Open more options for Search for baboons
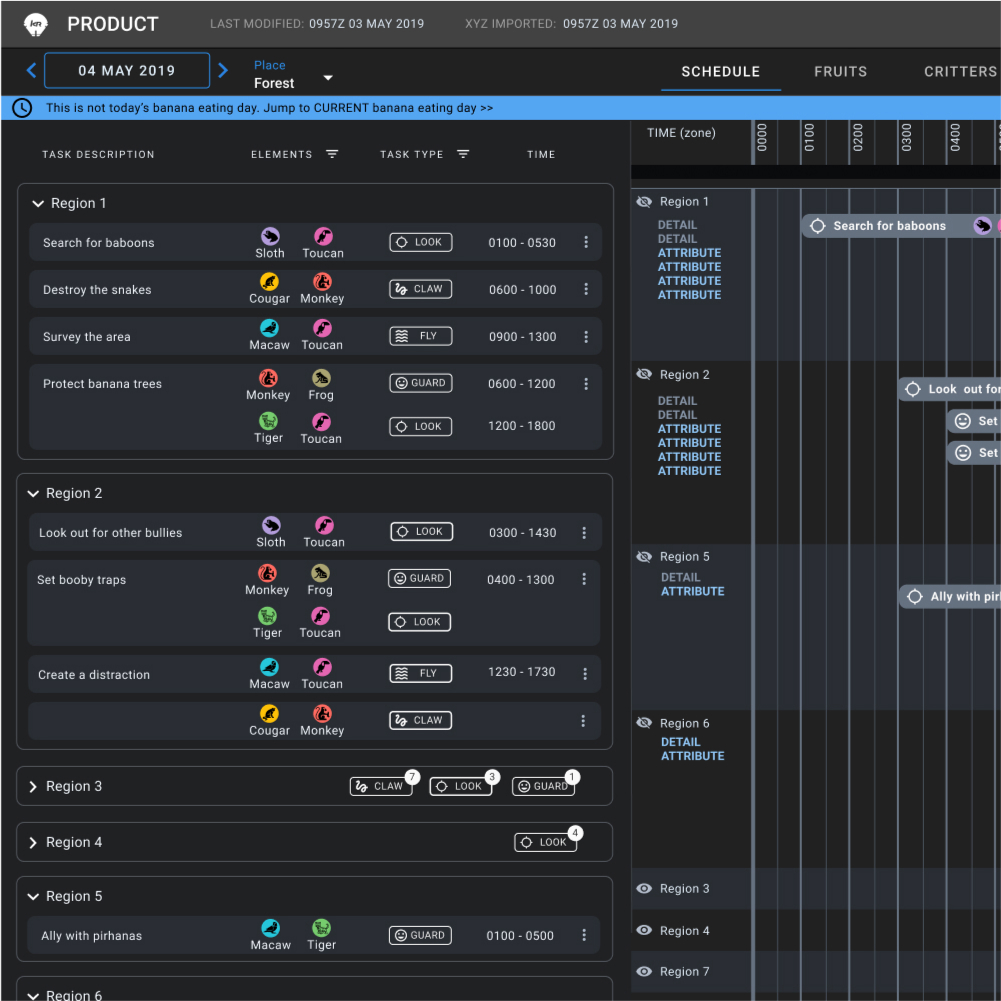The image size is (1001, 1001). [585, 242]
